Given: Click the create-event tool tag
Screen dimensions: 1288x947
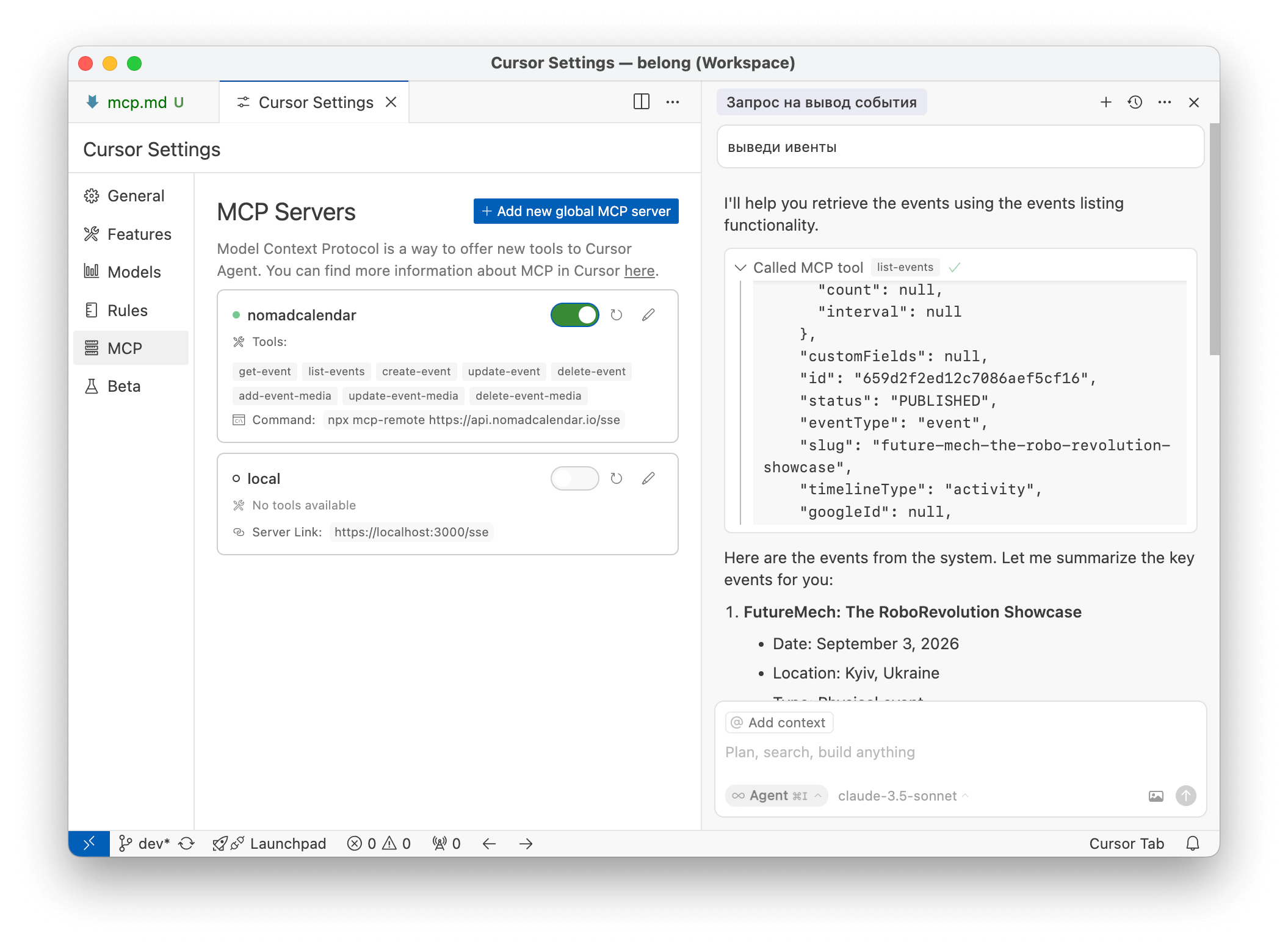Looking at the screenshot, I should click(x=416, y=372).
